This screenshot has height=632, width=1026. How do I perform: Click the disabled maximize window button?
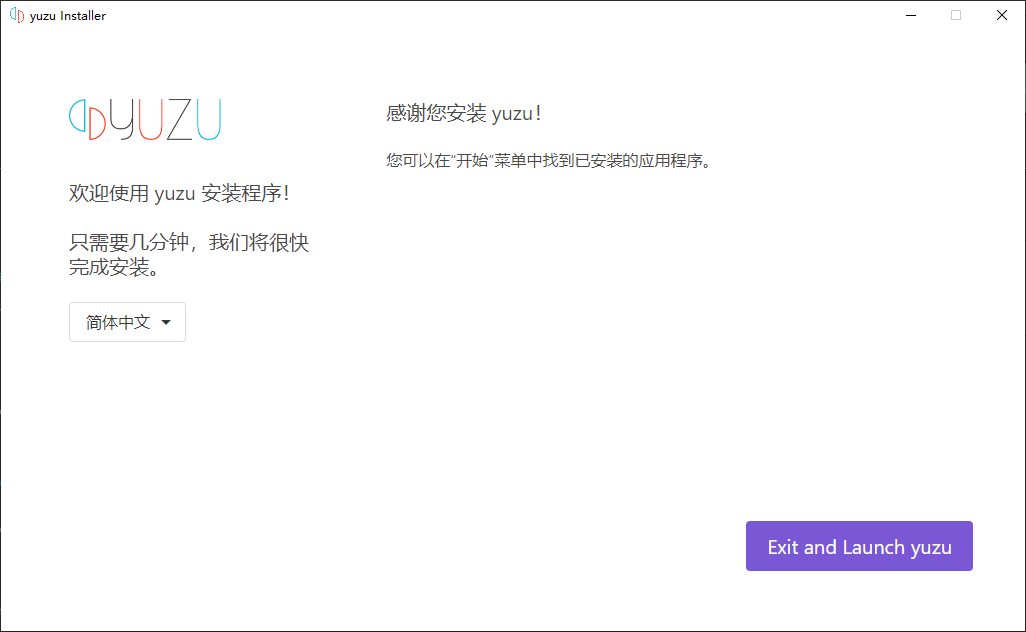point(956,15)
